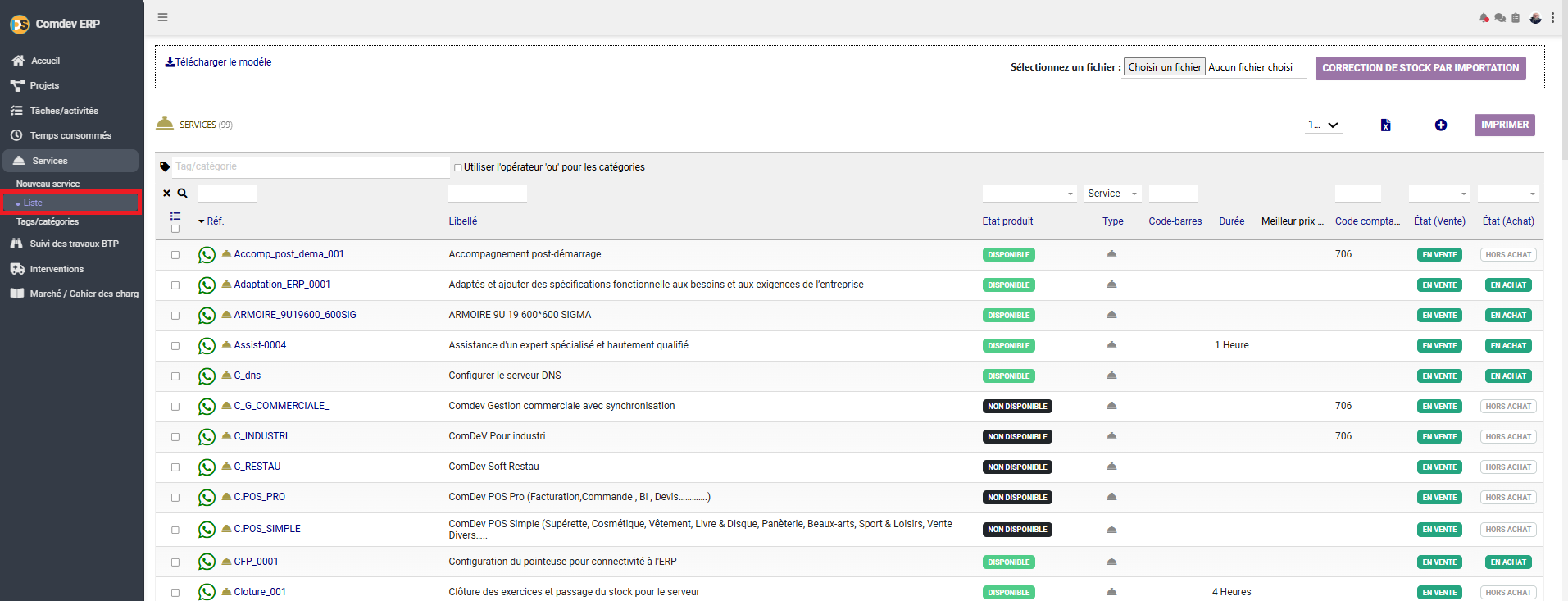The image size is (1568, 601).
Task: Open the notifications bell
Action: (1484, 18)
